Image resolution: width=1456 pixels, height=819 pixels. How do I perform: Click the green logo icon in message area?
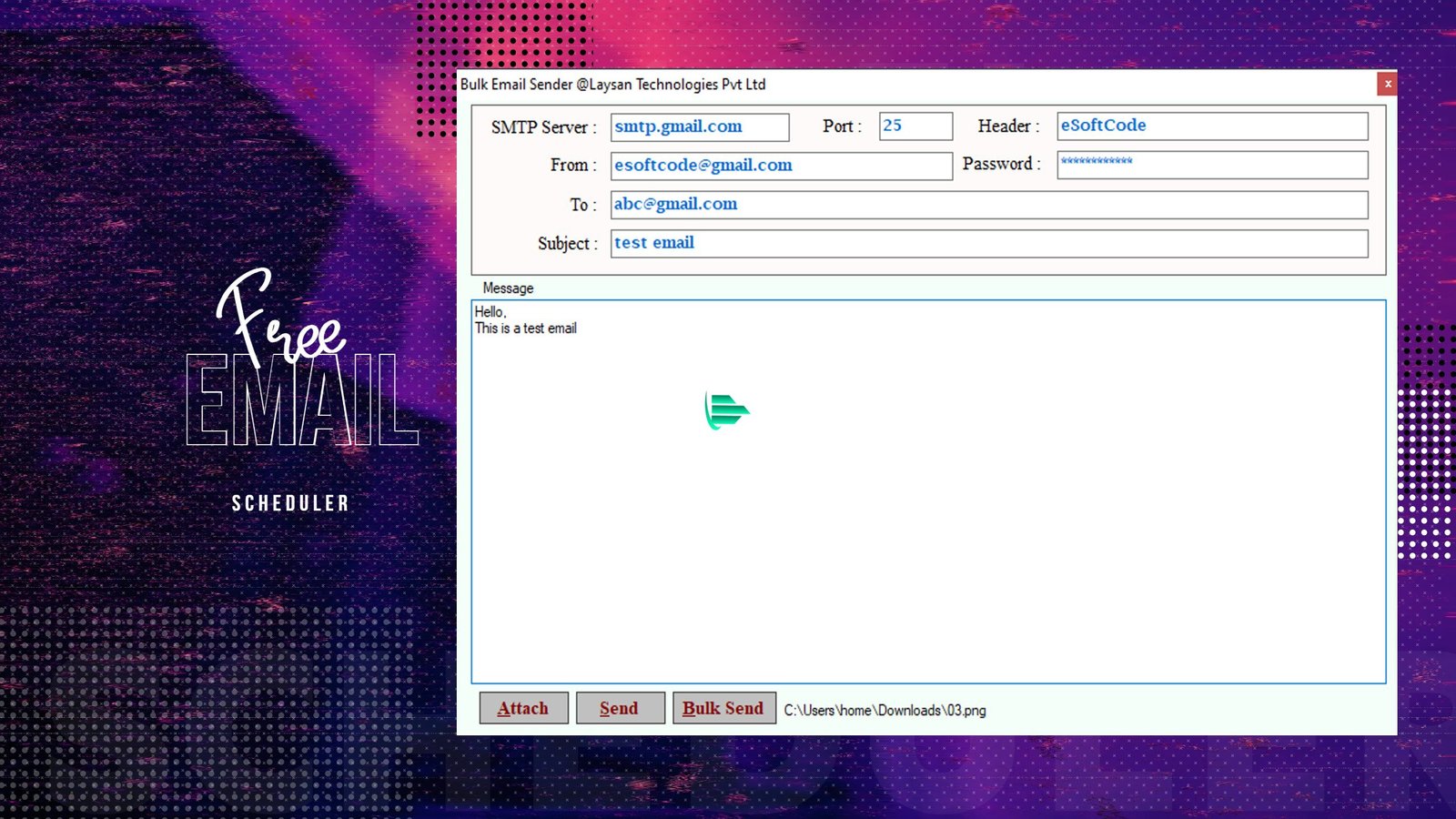pos(726,411)
